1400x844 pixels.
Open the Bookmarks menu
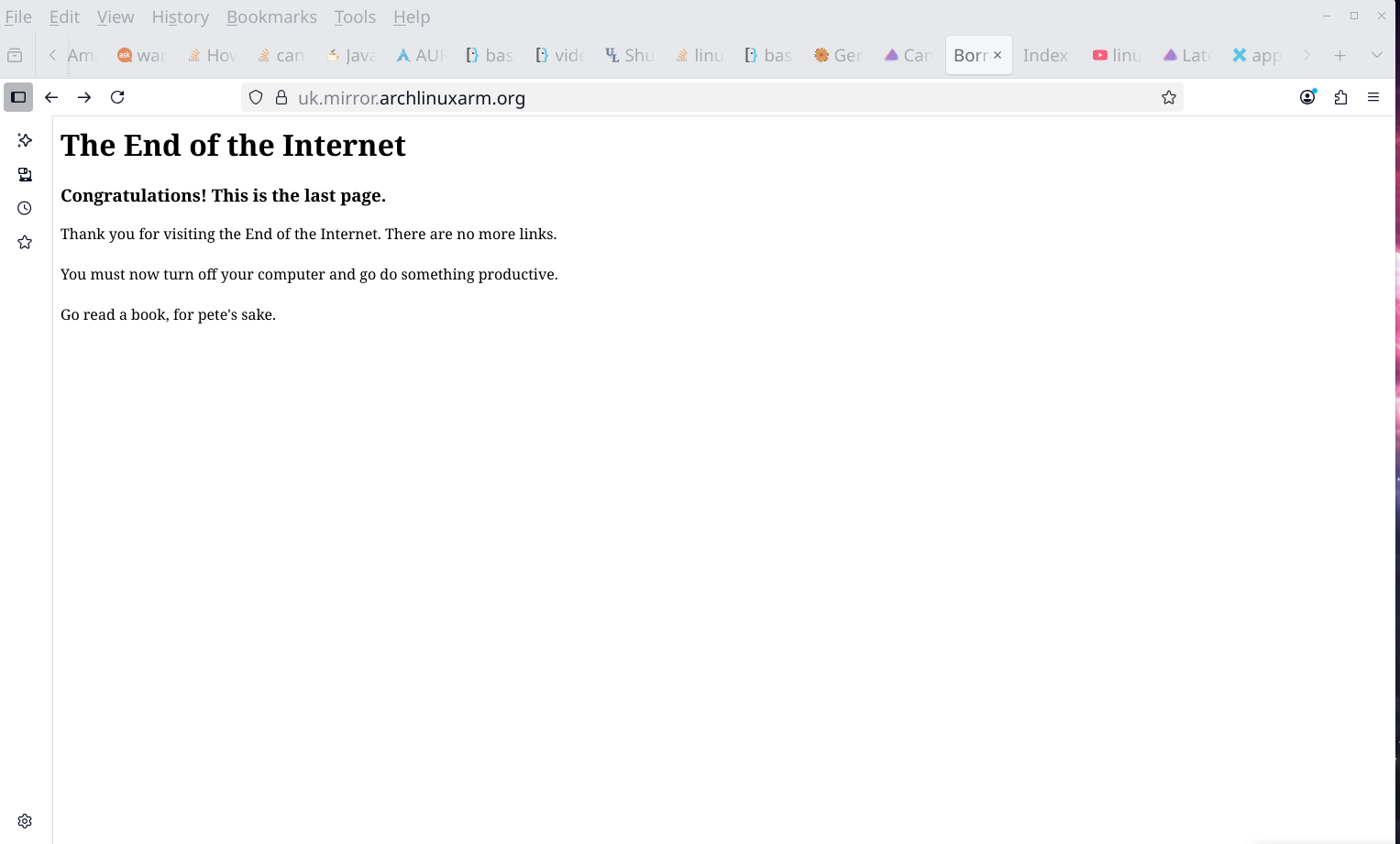point(271,16)
